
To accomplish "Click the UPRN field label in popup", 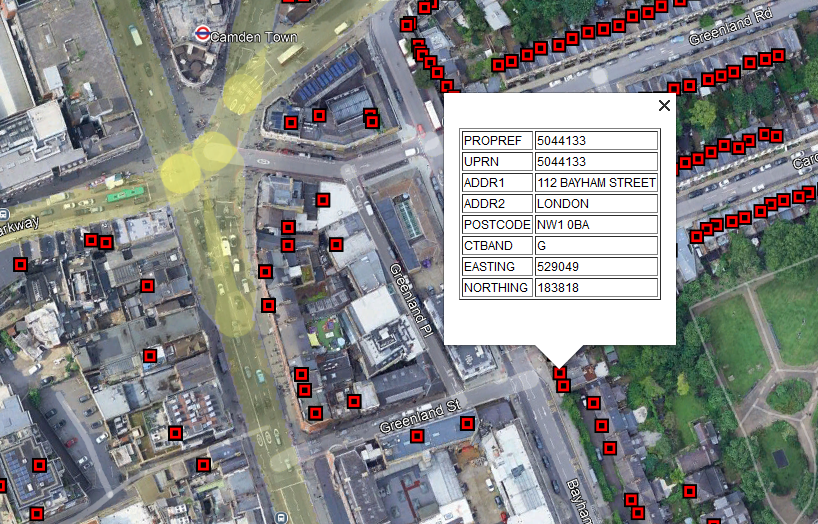I will (x=496, y=162).
